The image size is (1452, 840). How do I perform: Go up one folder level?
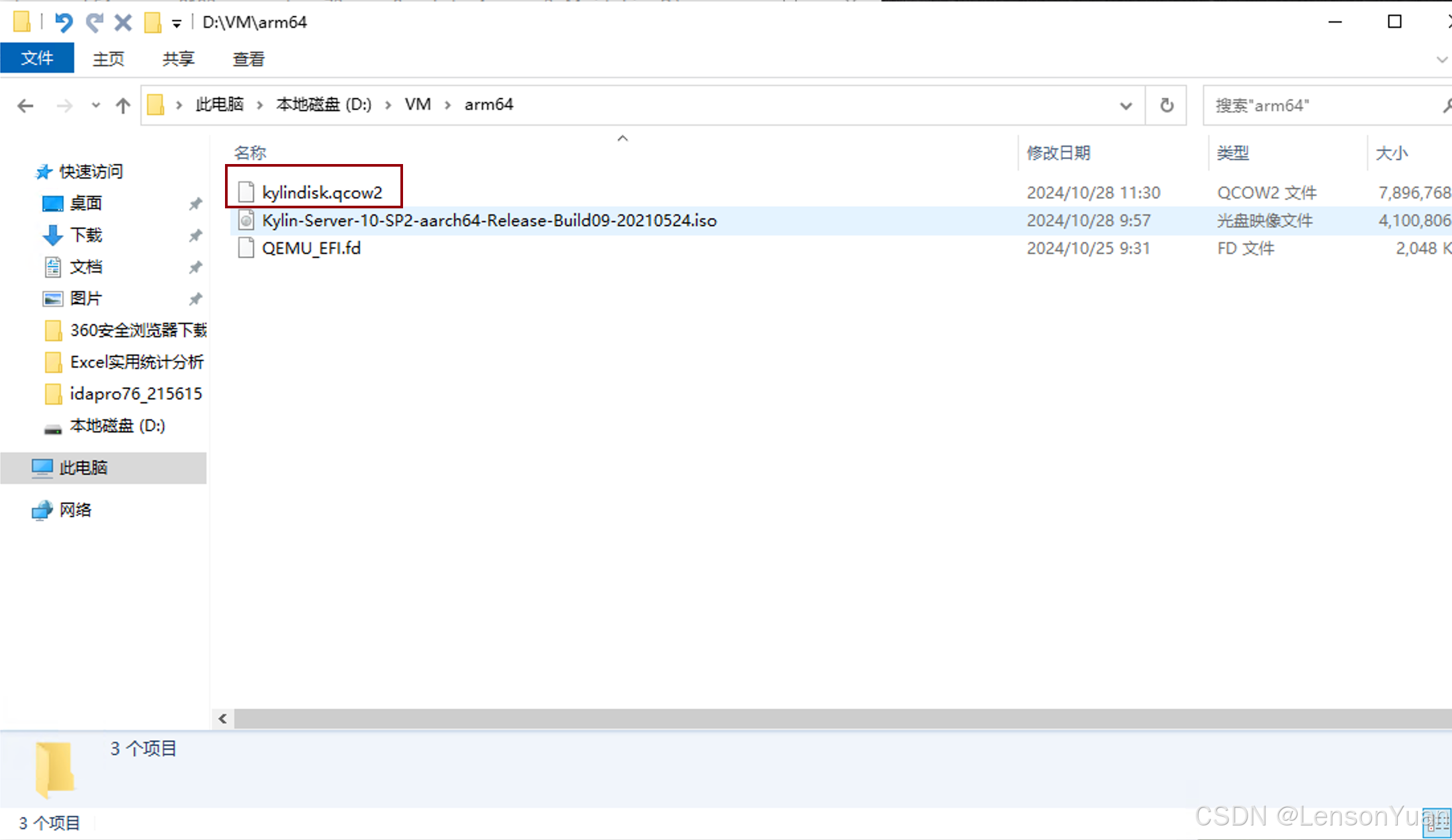pyautogui.click(x=123, y=106)
